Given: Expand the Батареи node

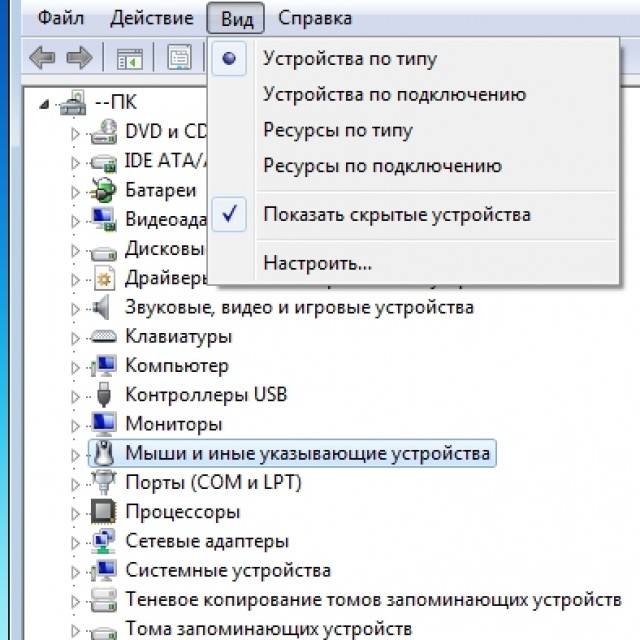Looking at the screenshot, I should pyautogui.click(x=75, y=192).
